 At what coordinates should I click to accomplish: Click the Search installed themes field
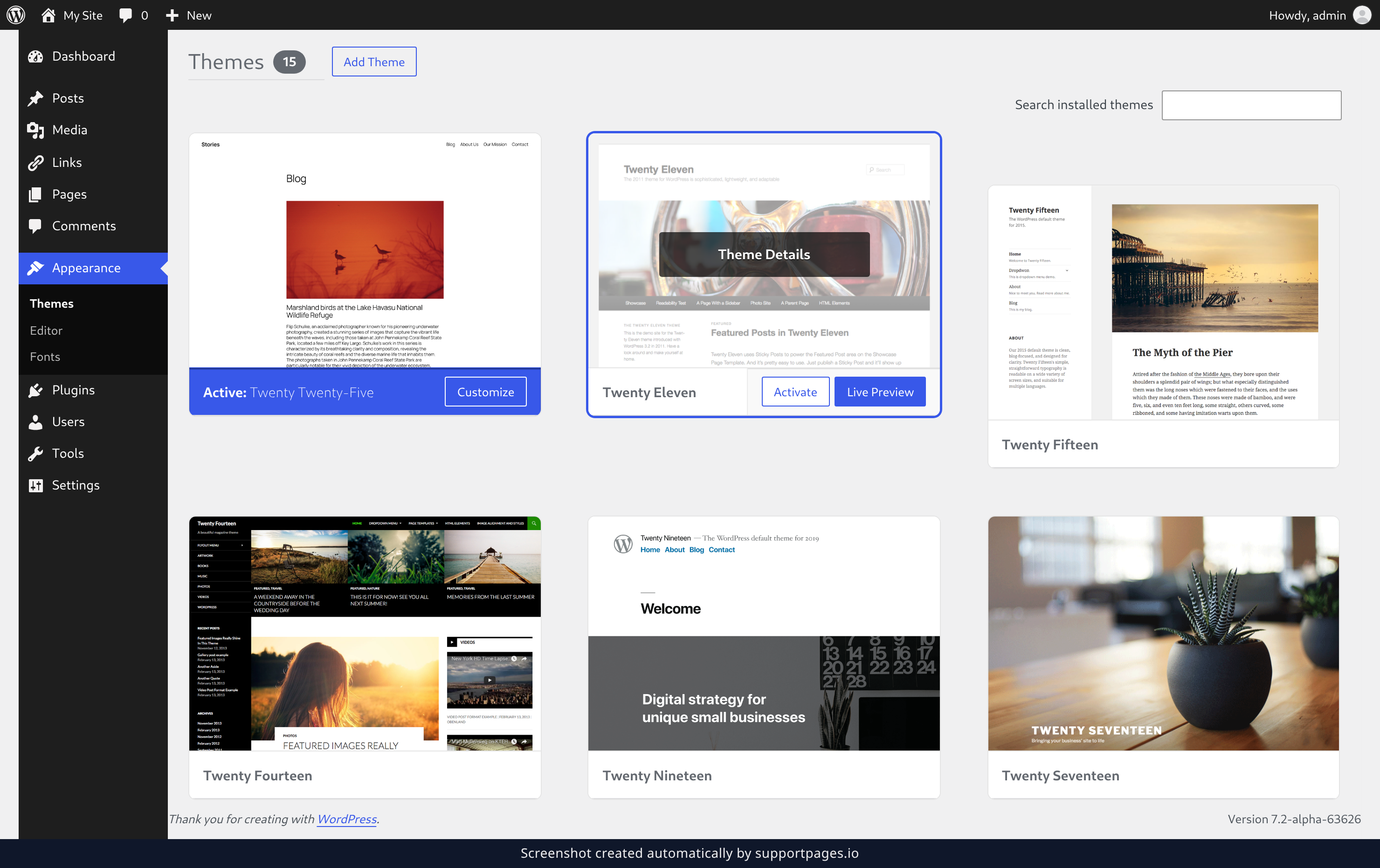(x=1251, y=105)
